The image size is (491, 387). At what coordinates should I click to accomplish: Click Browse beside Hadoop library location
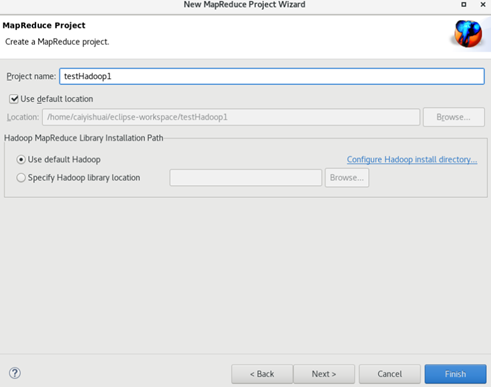(x=347, y=178)
